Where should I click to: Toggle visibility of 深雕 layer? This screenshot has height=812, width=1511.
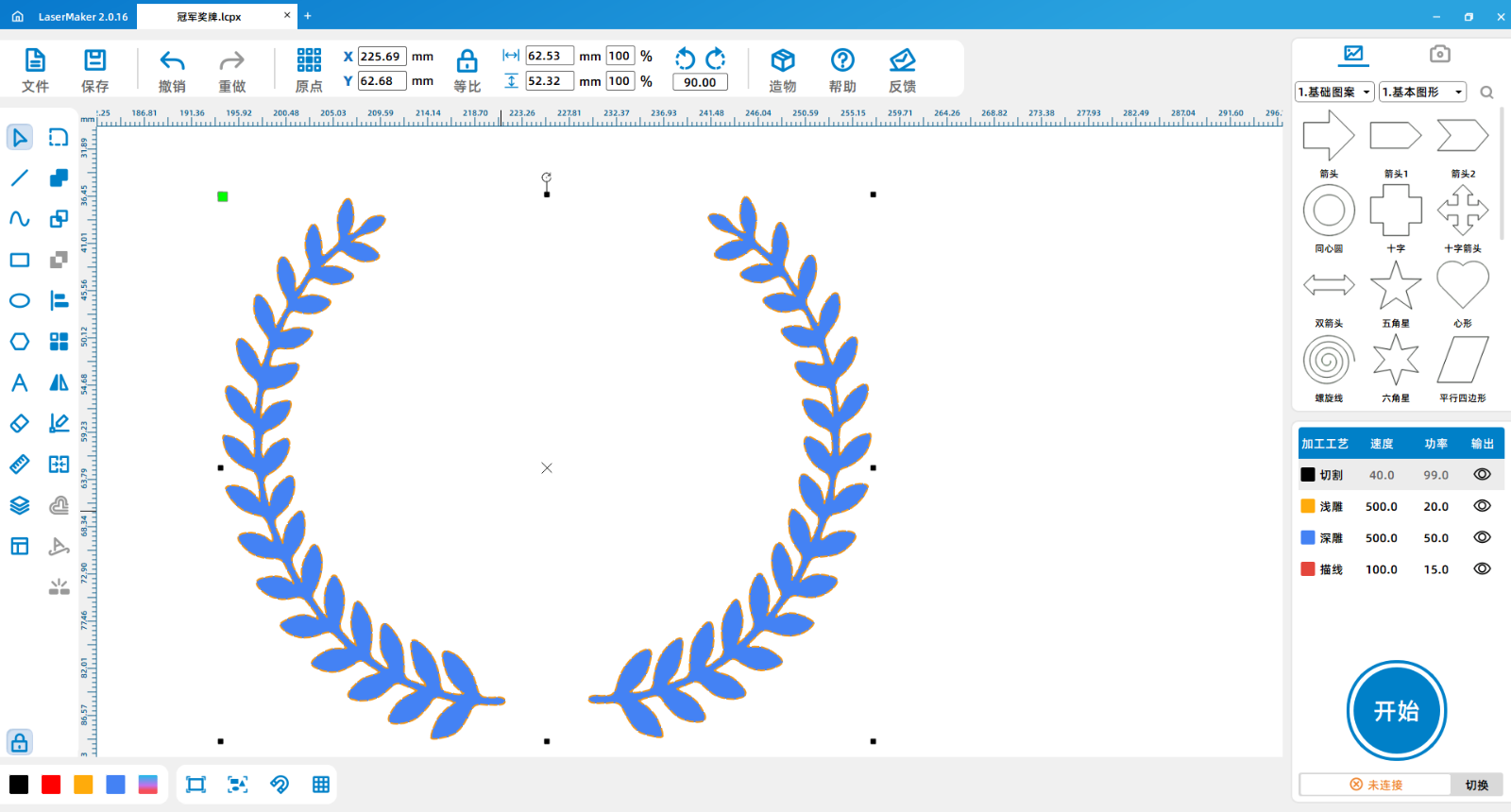click(1482, 537)
